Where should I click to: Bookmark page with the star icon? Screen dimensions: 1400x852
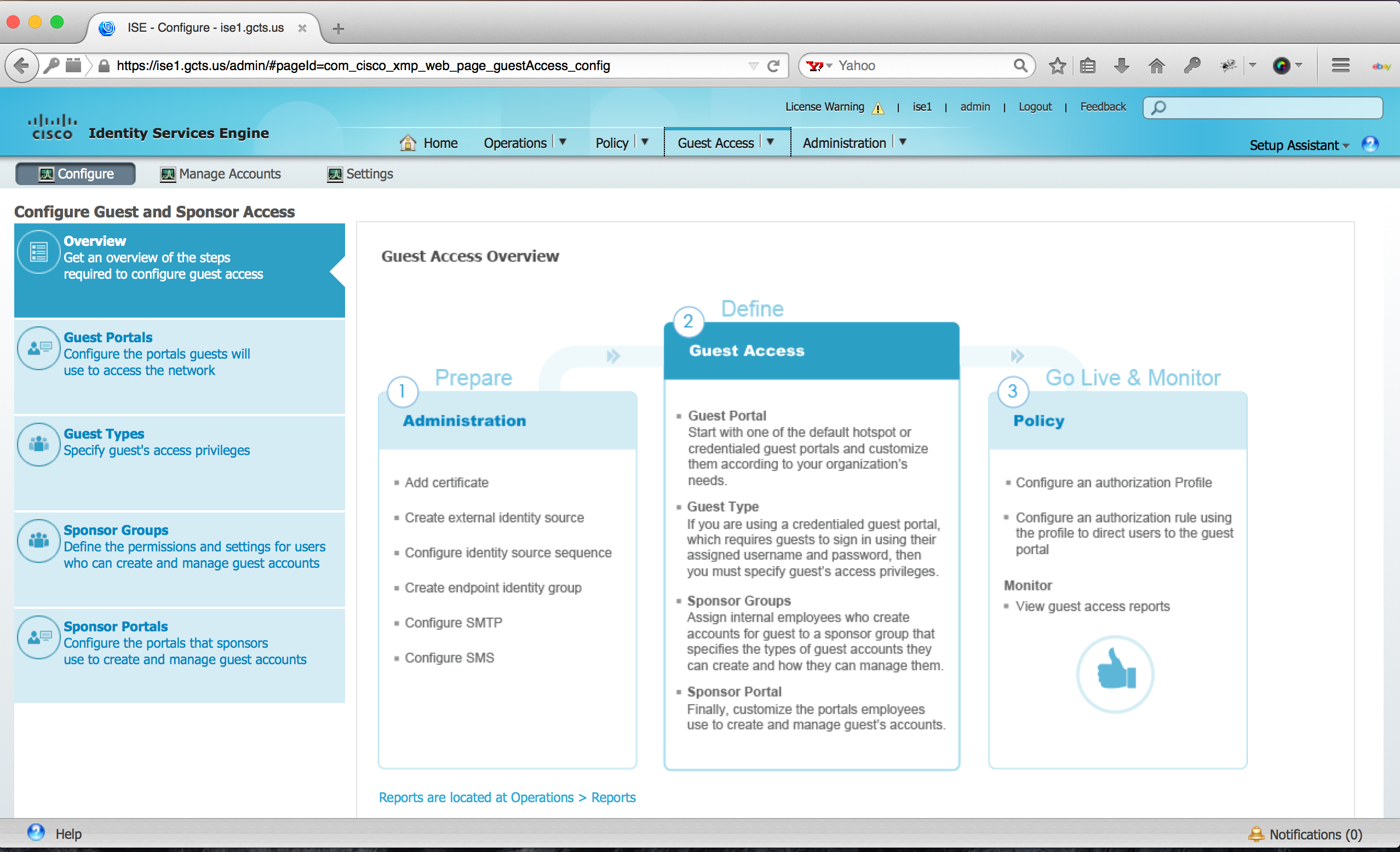click(x=1057, y=66)
